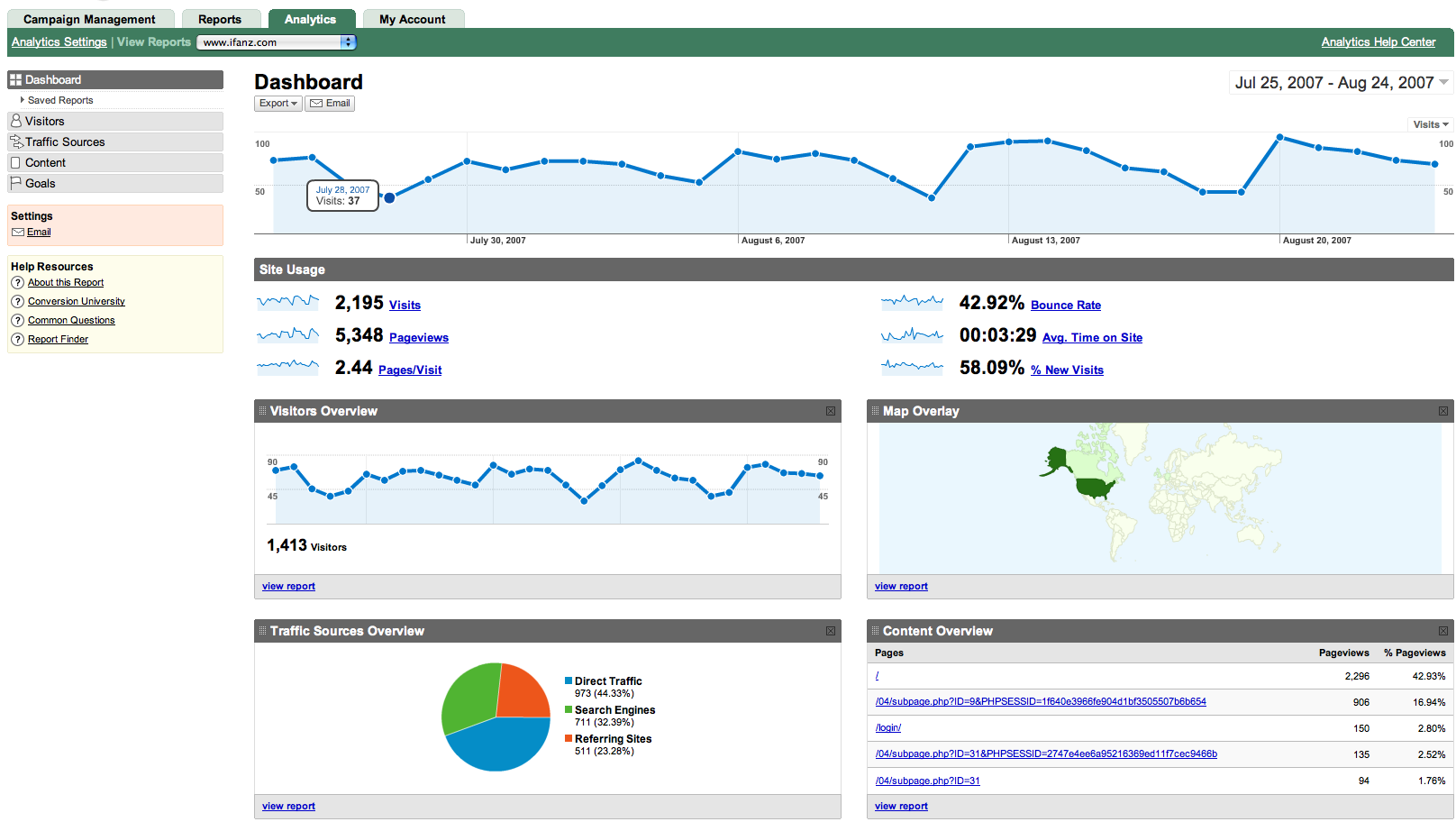Click the Content page icon in sidebar
The width and height of the screenshot is (1456, 831).
15,162
